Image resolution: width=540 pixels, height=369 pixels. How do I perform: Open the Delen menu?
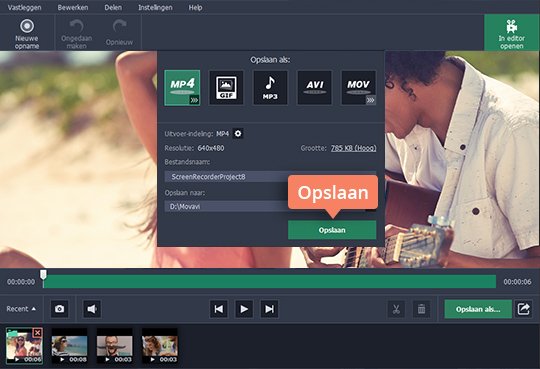click(x=113, y=8)
